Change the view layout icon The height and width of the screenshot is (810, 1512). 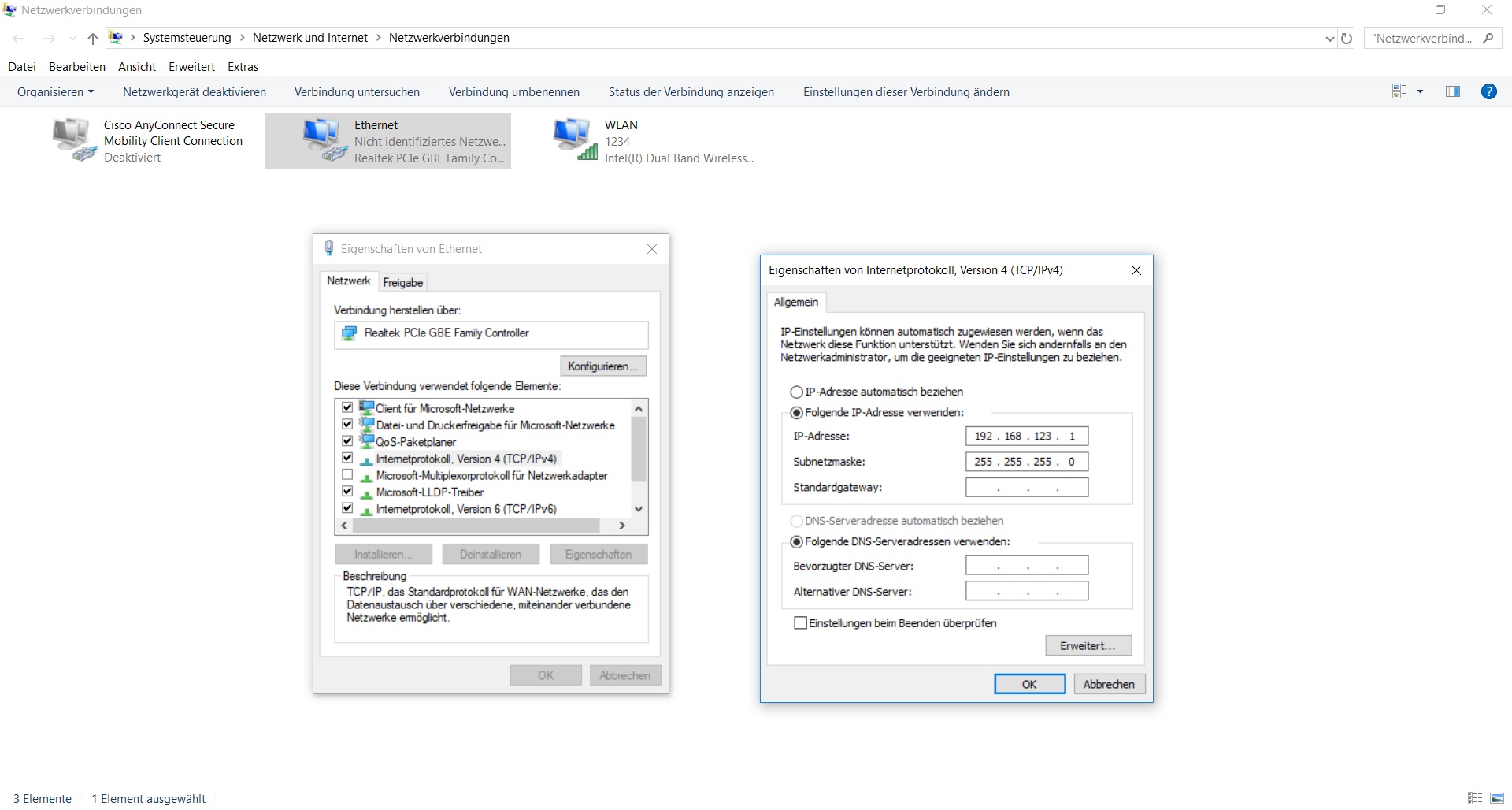[x=1399, y=91]
